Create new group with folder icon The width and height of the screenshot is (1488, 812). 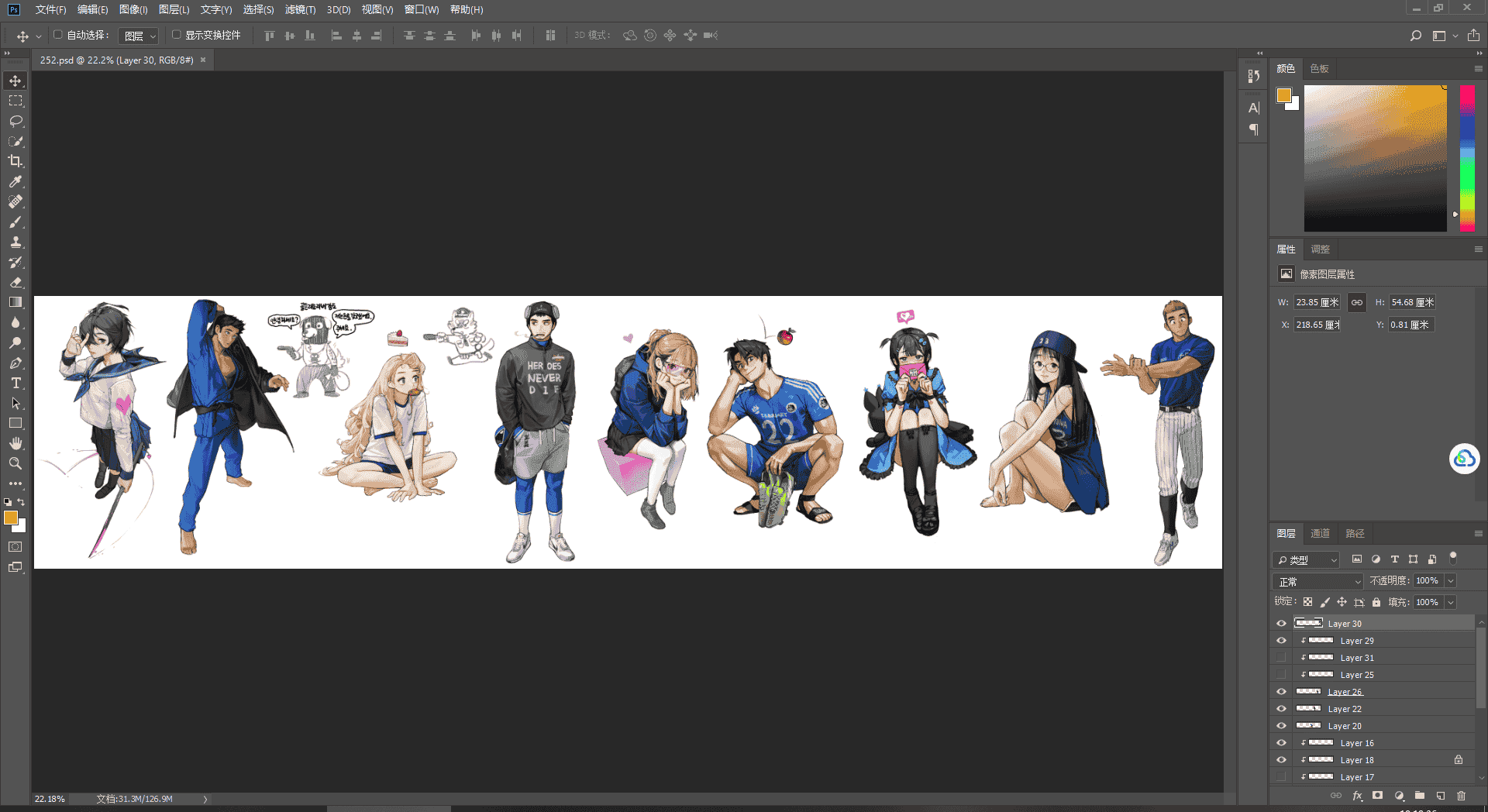click(1420, 796)
